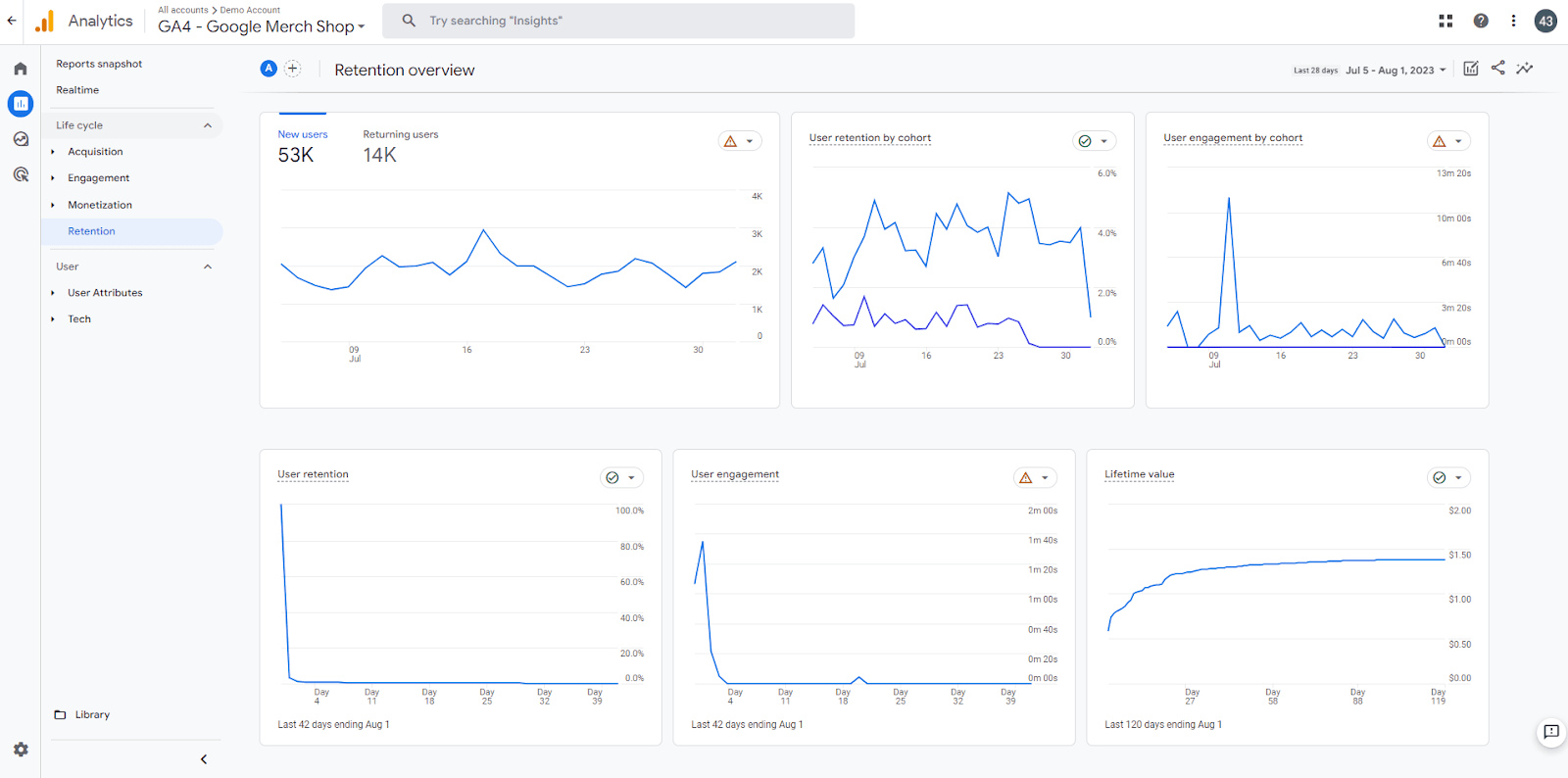Click the Library link
The width and height of the screenshot is (1568, 778).
click(92, 715)
